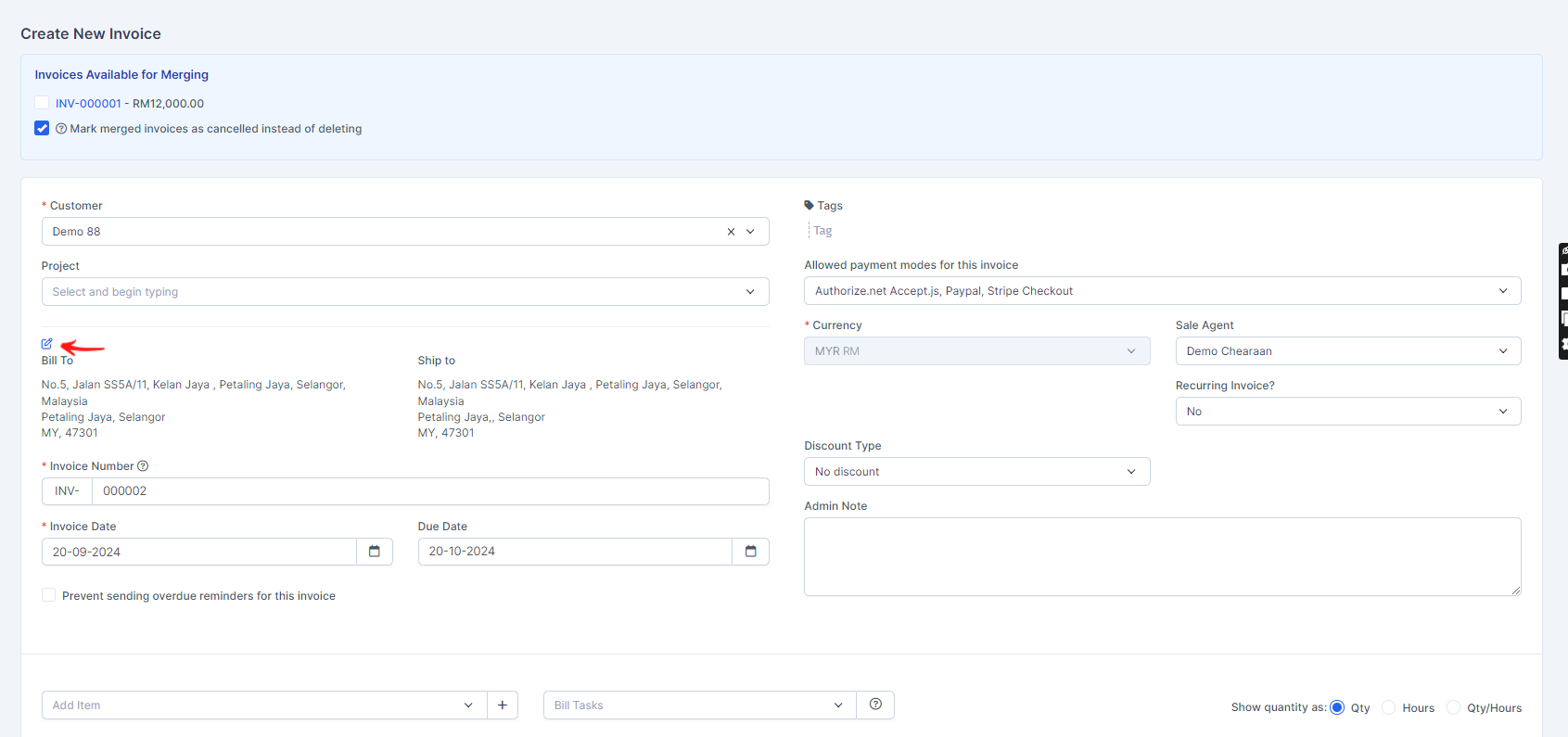
Task: Select the Qty/Hours radio option
Action: point(1453,707)
